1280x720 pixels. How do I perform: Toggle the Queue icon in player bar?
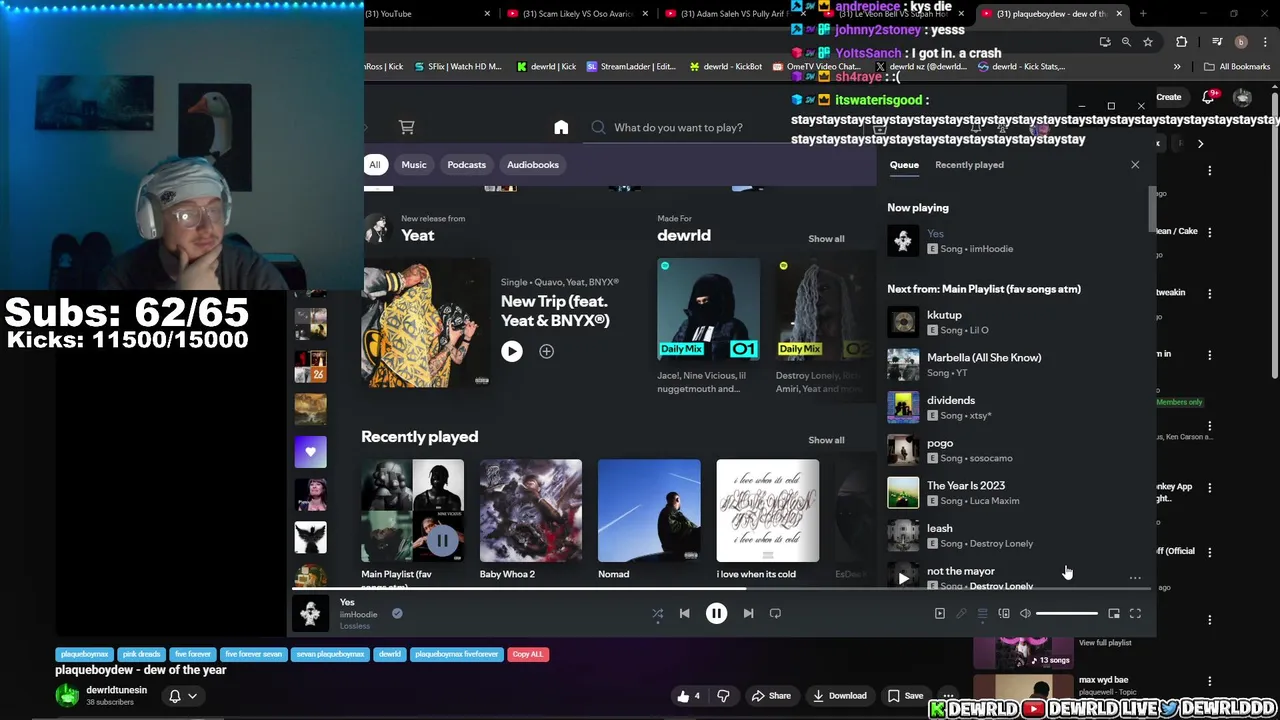(982, 613)
